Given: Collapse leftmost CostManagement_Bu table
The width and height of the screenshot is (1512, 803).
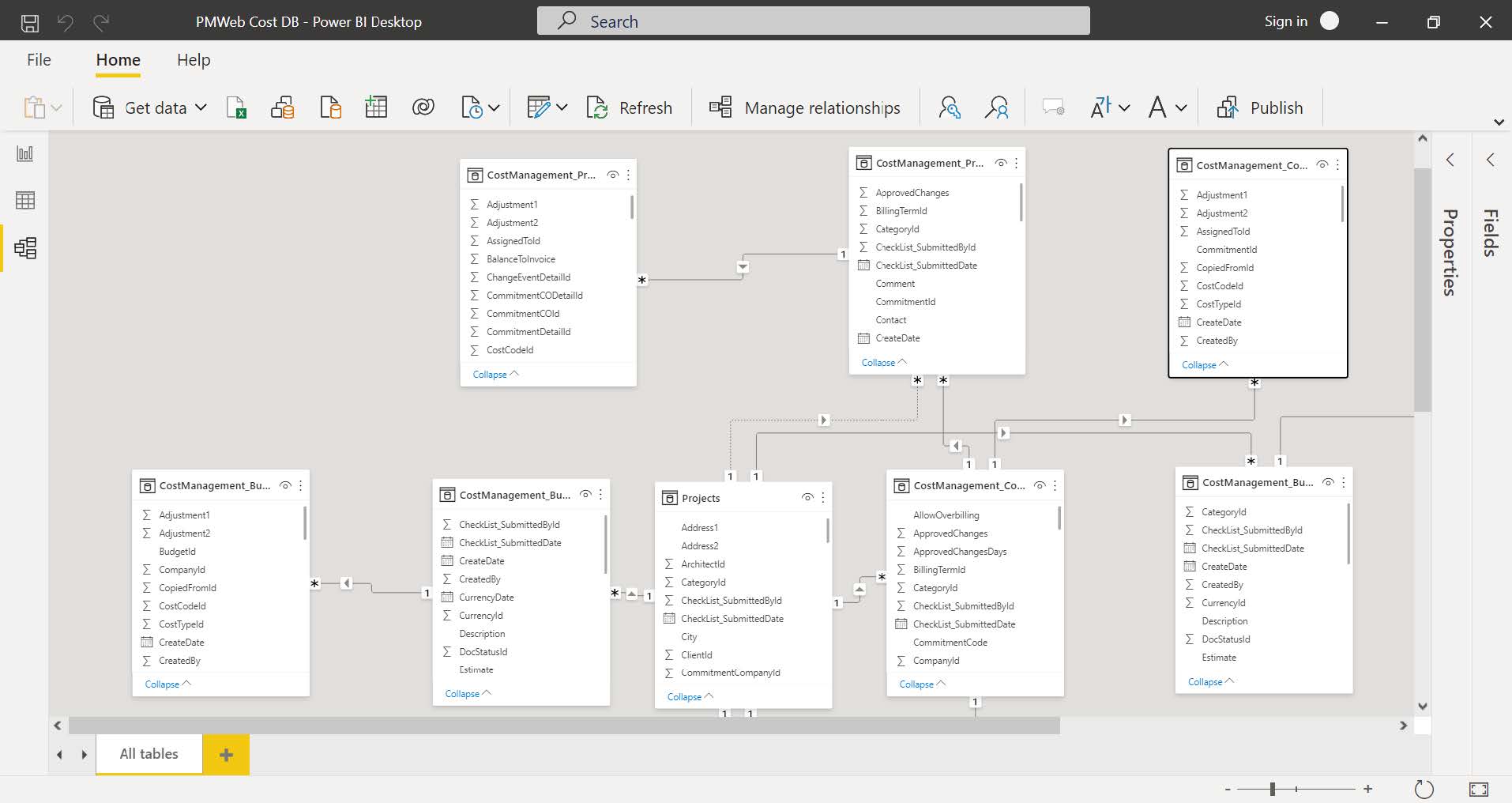Looking at the screenshot, I should pyautogui.click(x=168, y=684).
